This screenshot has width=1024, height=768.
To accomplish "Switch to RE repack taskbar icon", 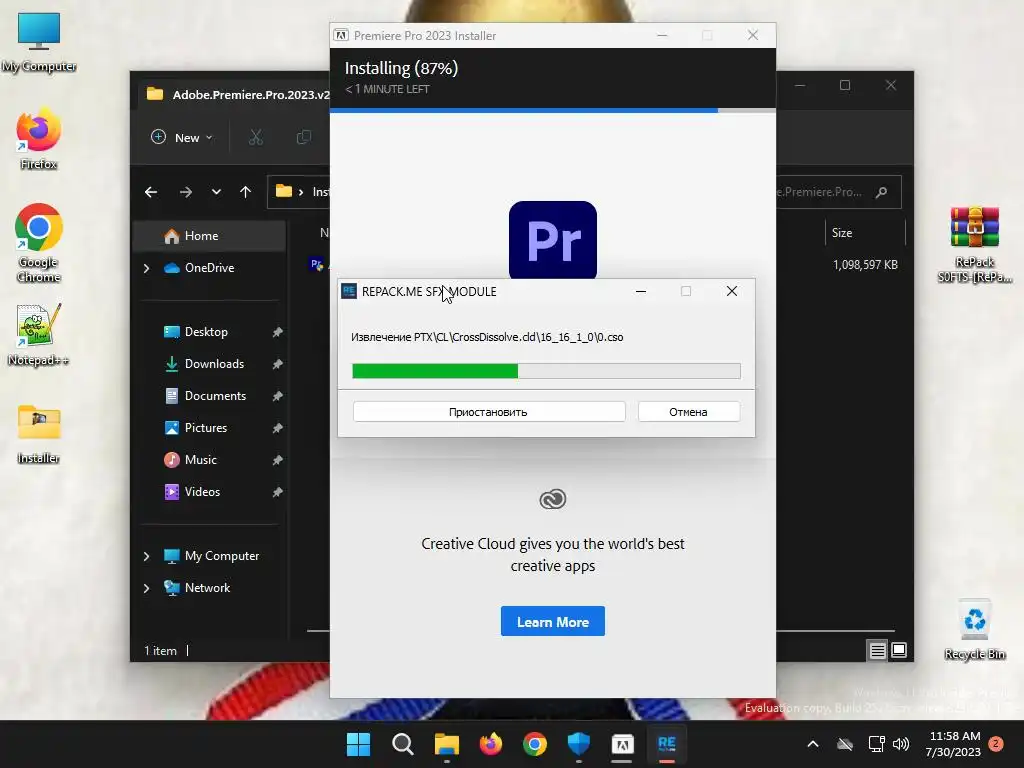I will pyautogui.click(x=667, y=744).
